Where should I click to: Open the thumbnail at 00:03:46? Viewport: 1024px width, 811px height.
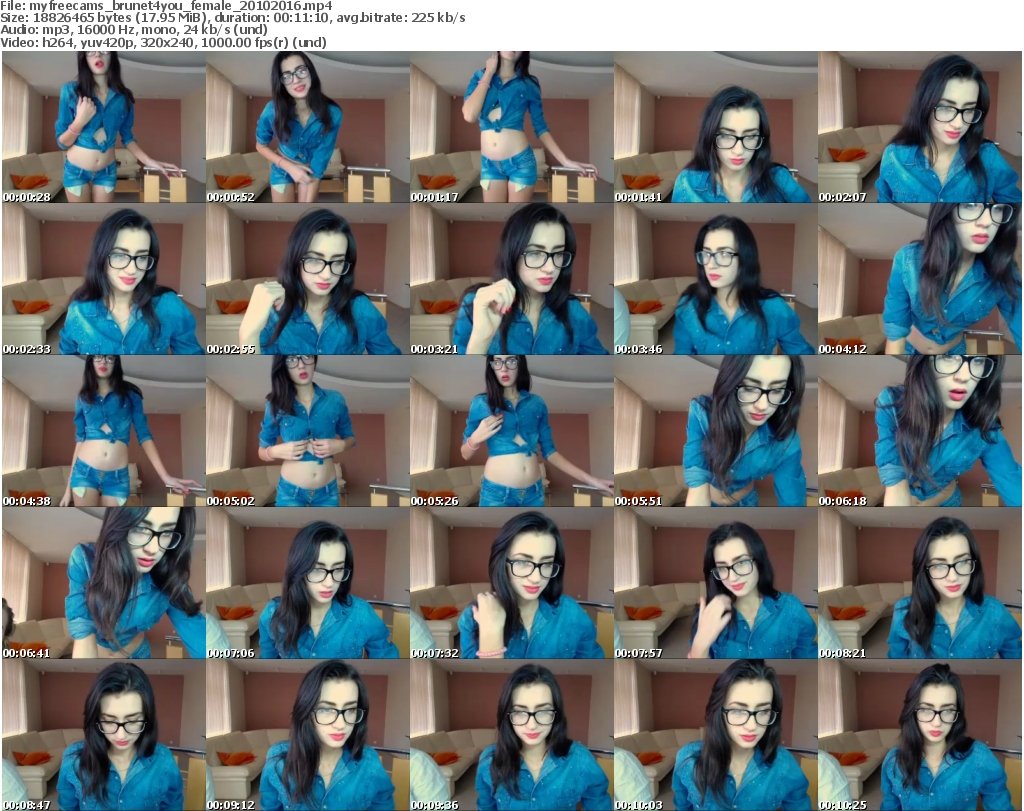point(716,279)
